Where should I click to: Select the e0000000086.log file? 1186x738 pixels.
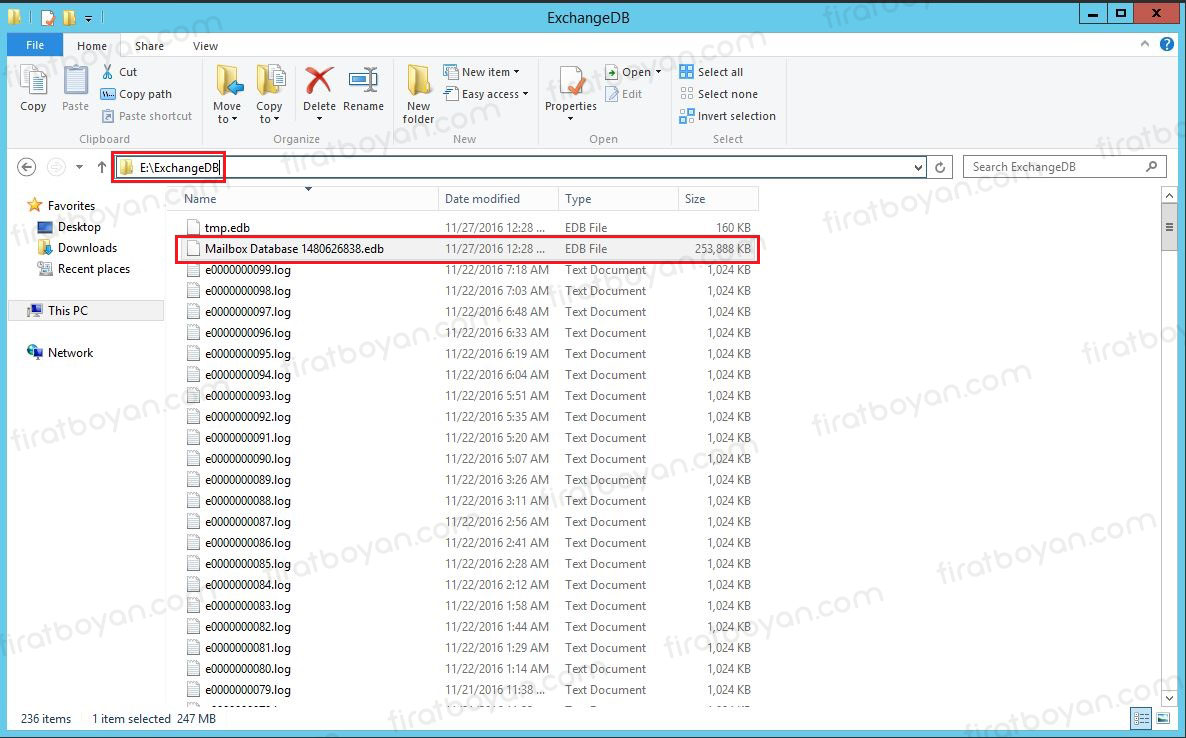(467, 543)
